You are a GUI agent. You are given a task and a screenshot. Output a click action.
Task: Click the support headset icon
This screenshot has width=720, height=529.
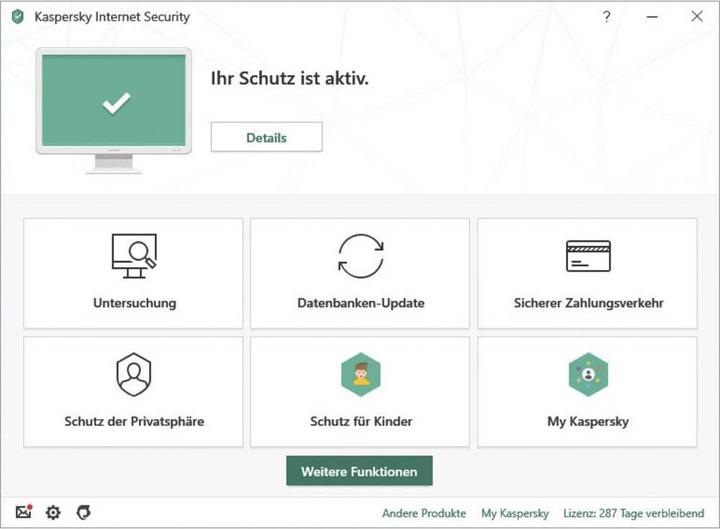tap(83, 512)
